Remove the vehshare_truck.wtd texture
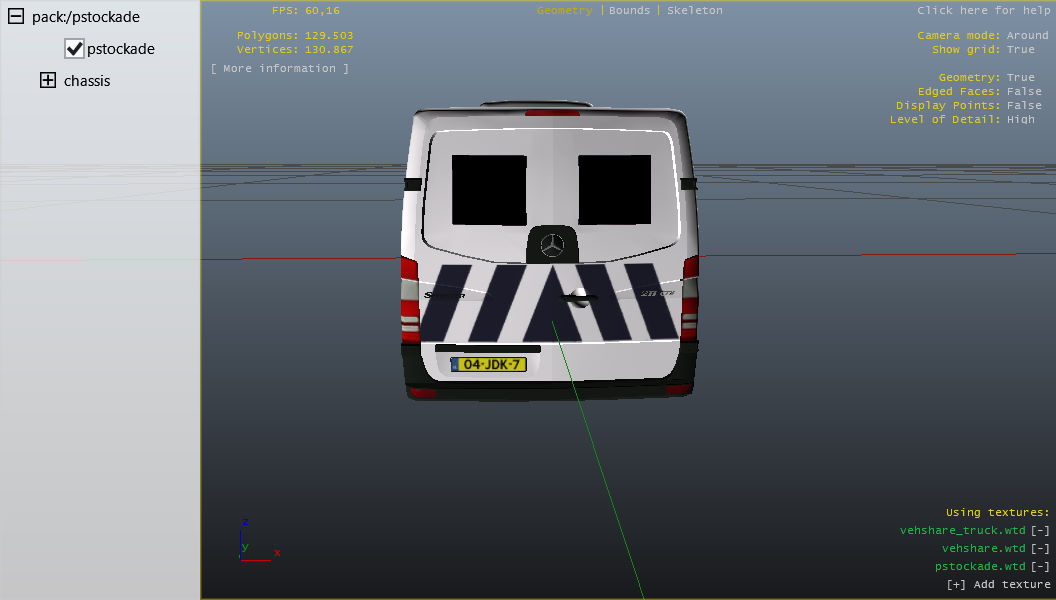Viewport: 1056px width, 600px height. (1040, 531)
